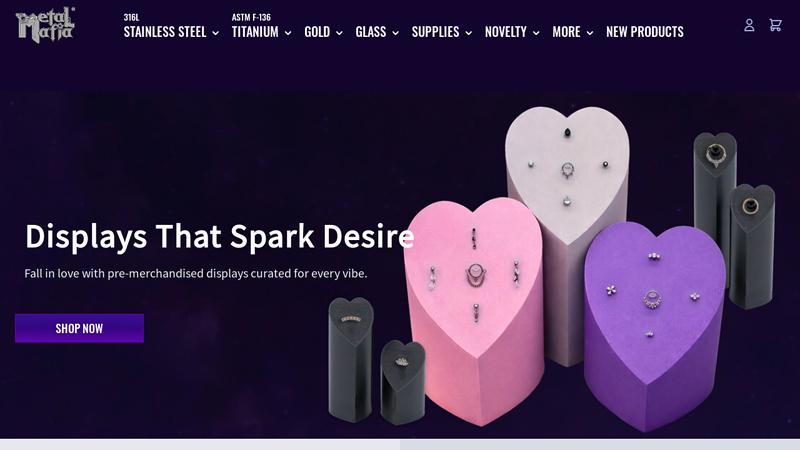Click the Metal Mafia logo
Viewport: 800px width, 450px height.
[x=45, y=24]
